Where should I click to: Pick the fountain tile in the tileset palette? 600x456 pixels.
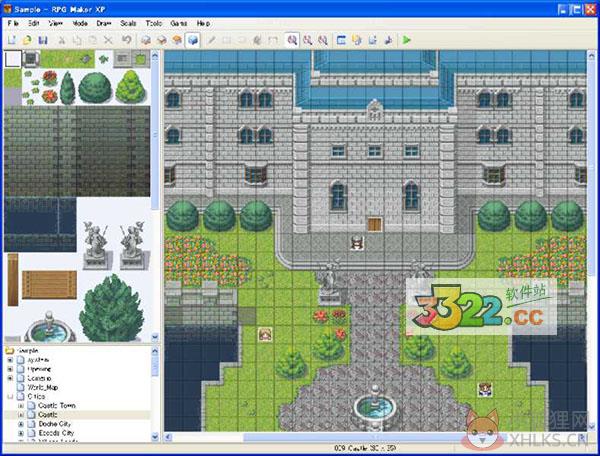(50, 329)
